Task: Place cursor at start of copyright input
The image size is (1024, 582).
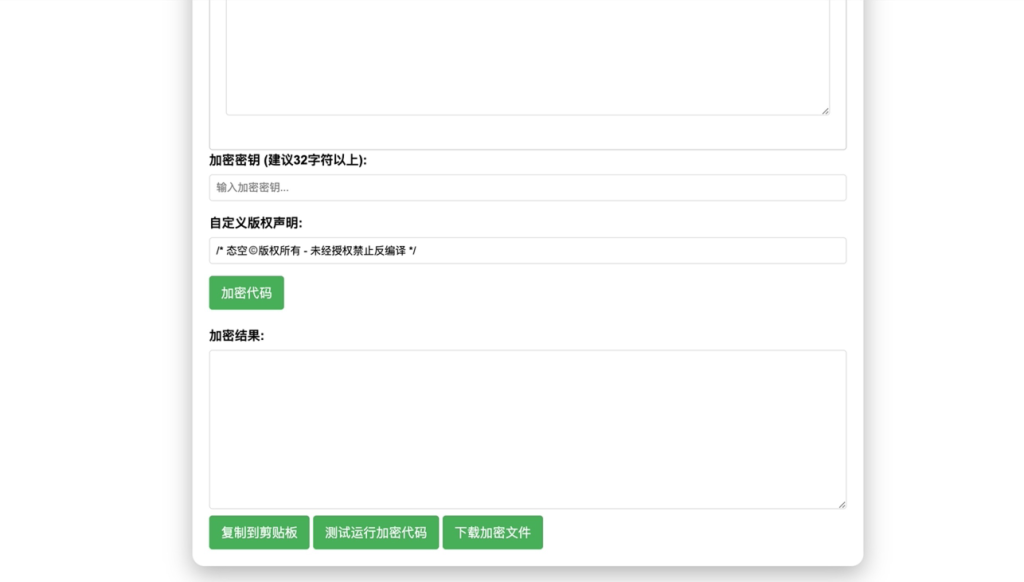Action: [x=215, y=250]
